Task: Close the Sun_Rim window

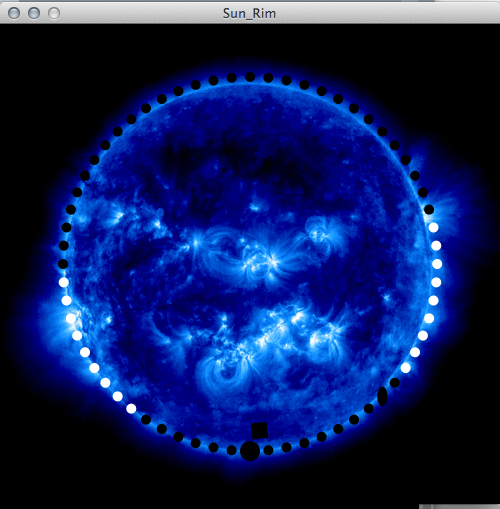Action: point(14,13)
